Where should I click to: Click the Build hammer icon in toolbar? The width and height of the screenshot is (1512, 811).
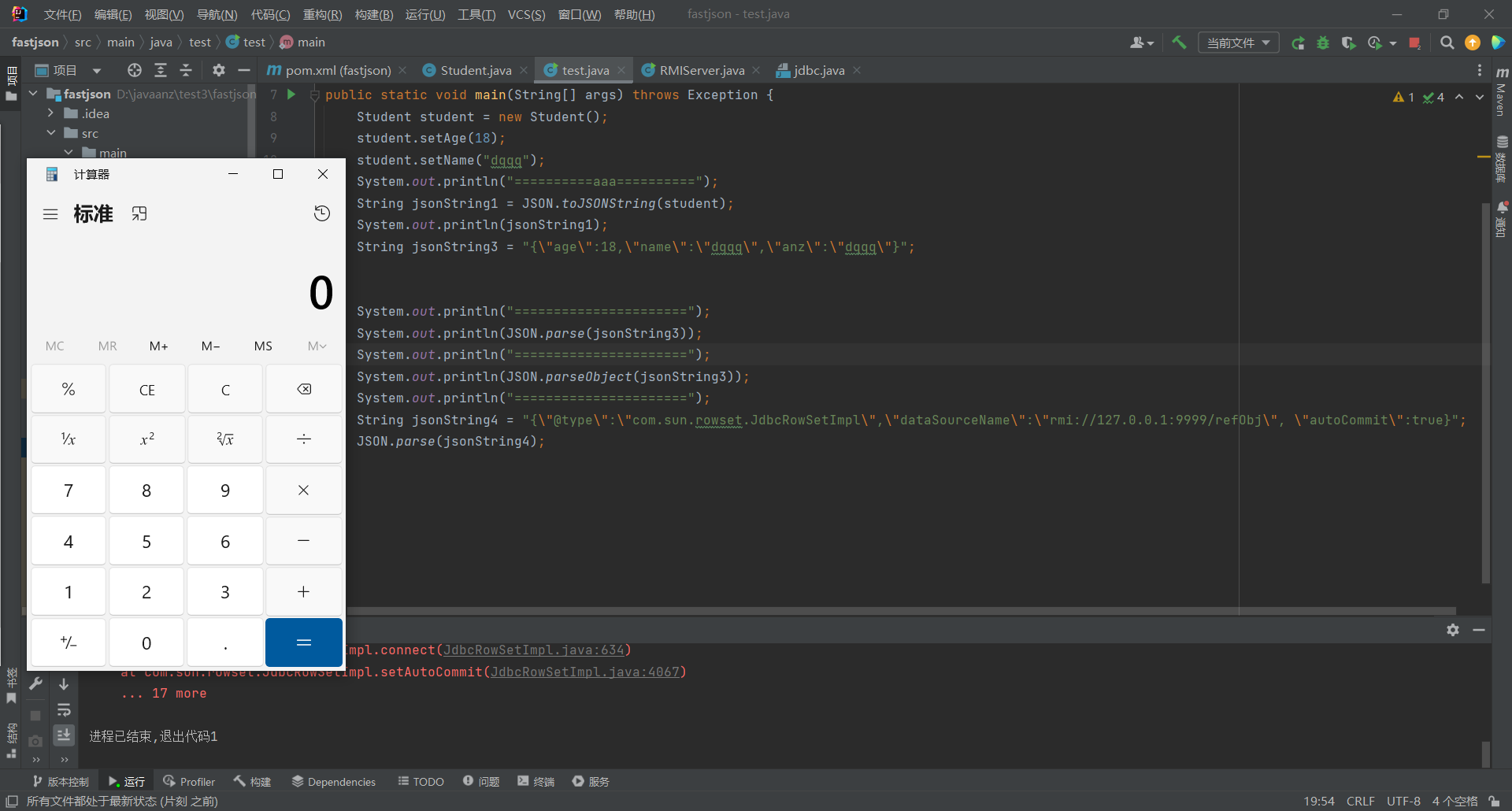coord(1179,43)
